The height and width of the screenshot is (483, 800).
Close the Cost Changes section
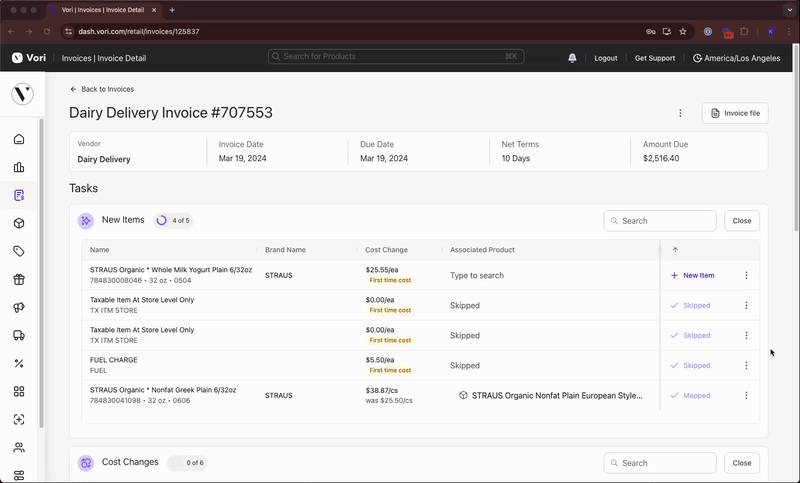coord(742,463)
